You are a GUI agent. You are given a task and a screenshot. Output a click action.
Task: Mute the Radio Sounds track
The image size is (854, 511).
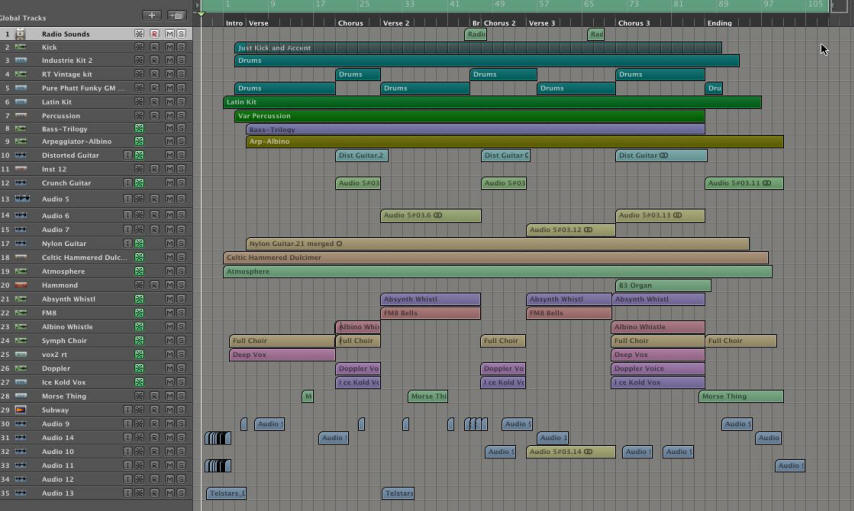(x=169, y=34)
